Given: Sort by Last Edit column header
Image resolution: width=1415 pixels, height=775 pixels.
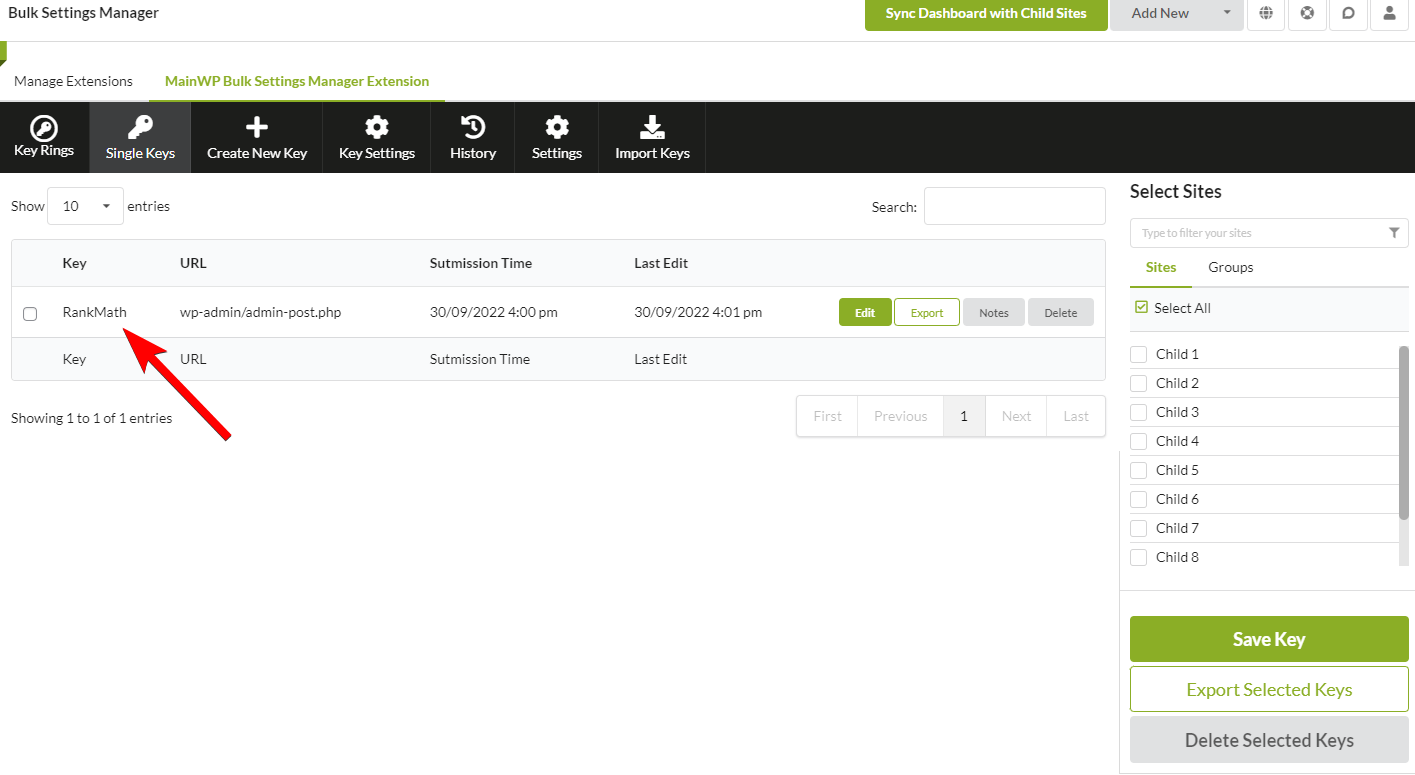Looking at the screenshot, I should [x=661, y=264].
